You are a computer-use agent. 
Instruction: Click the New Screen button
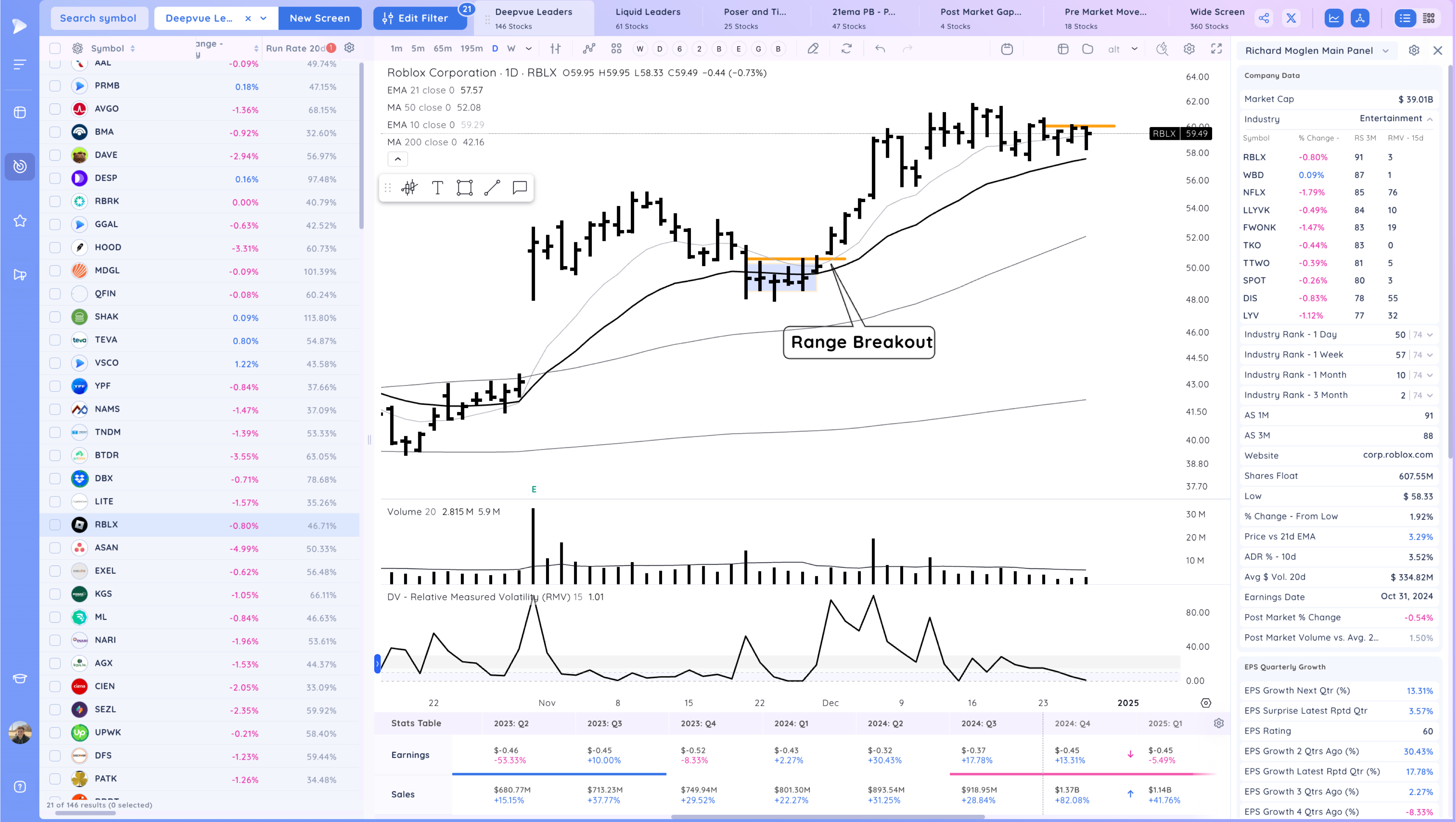tap(319, 18)
